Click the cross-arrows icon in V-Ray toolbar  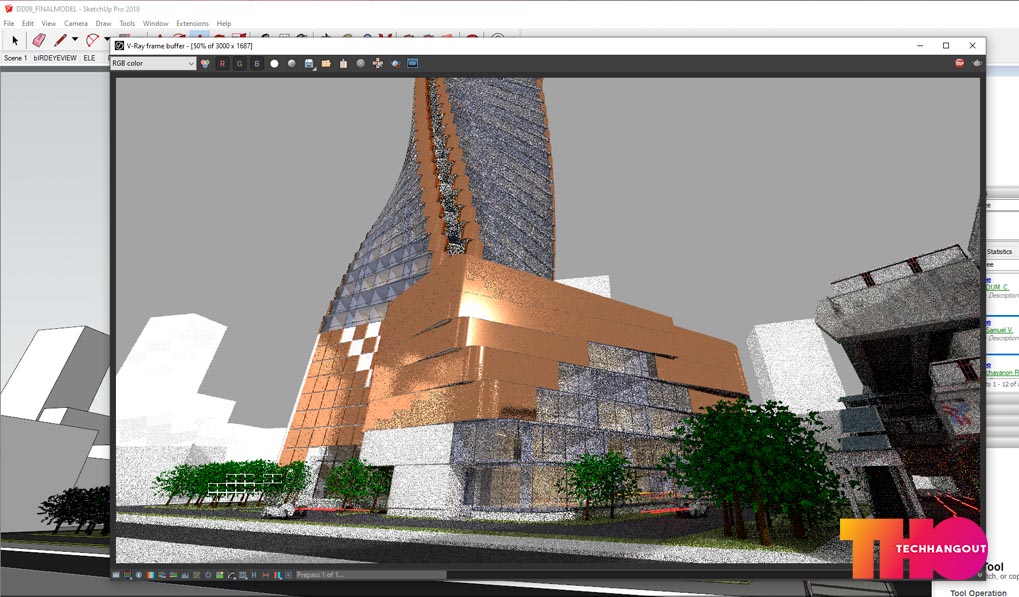click(x=378, y=64)
